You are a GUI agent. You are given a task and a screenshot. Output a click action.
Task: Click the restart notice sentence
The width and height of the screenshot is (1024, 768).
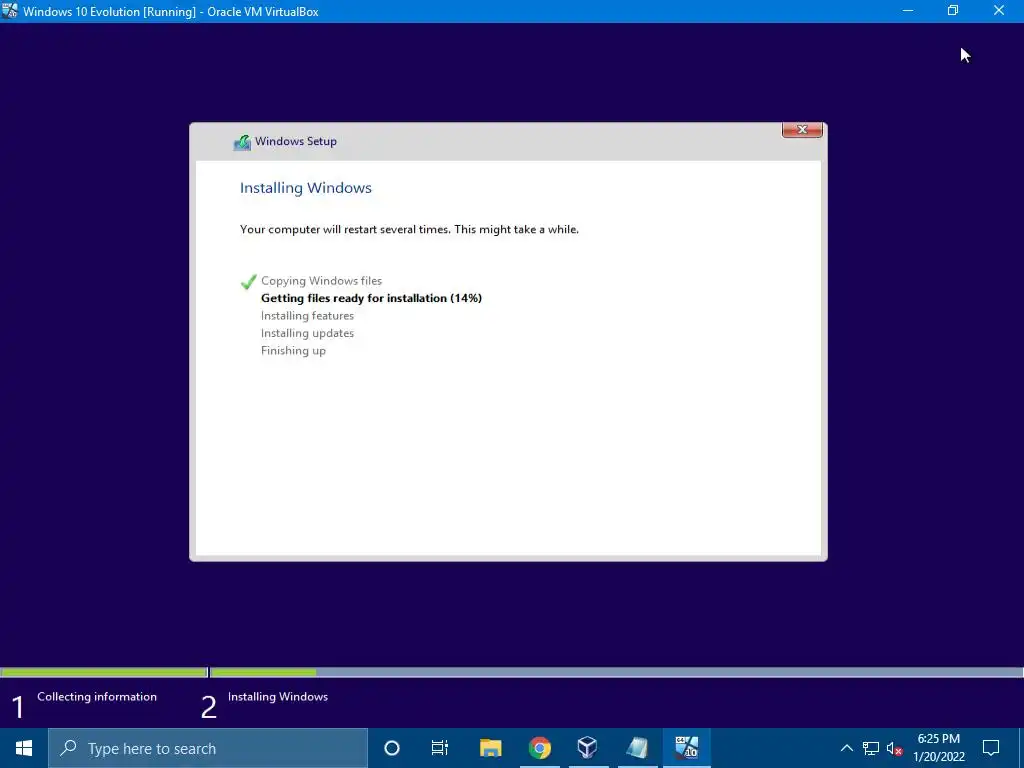[409, 229]
